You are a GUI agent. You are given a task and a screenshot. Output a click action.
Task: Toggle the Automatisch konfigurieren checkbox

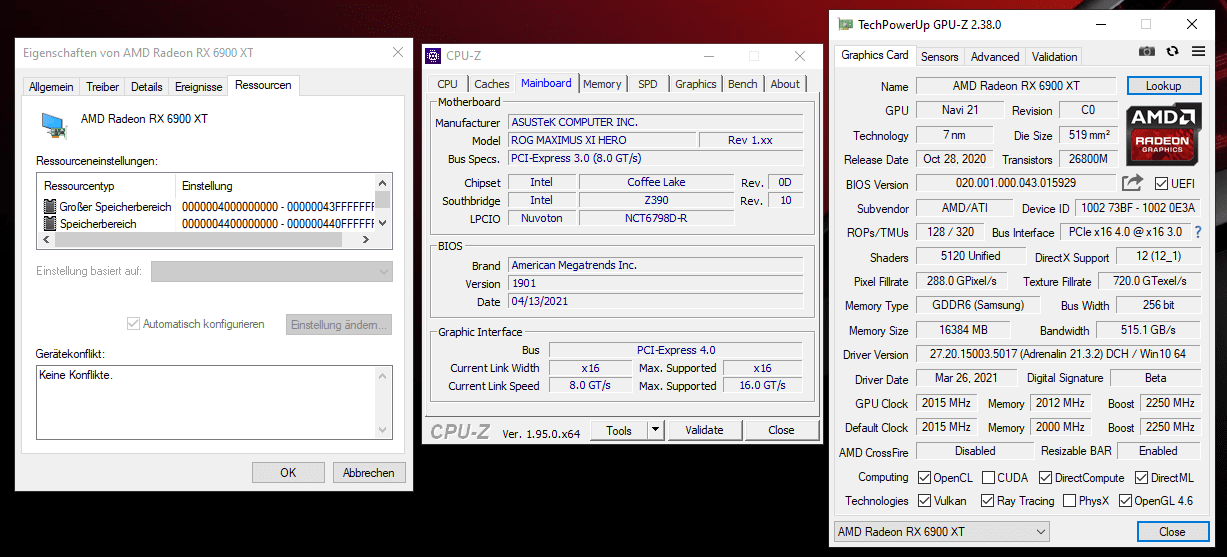pos(133,324)
